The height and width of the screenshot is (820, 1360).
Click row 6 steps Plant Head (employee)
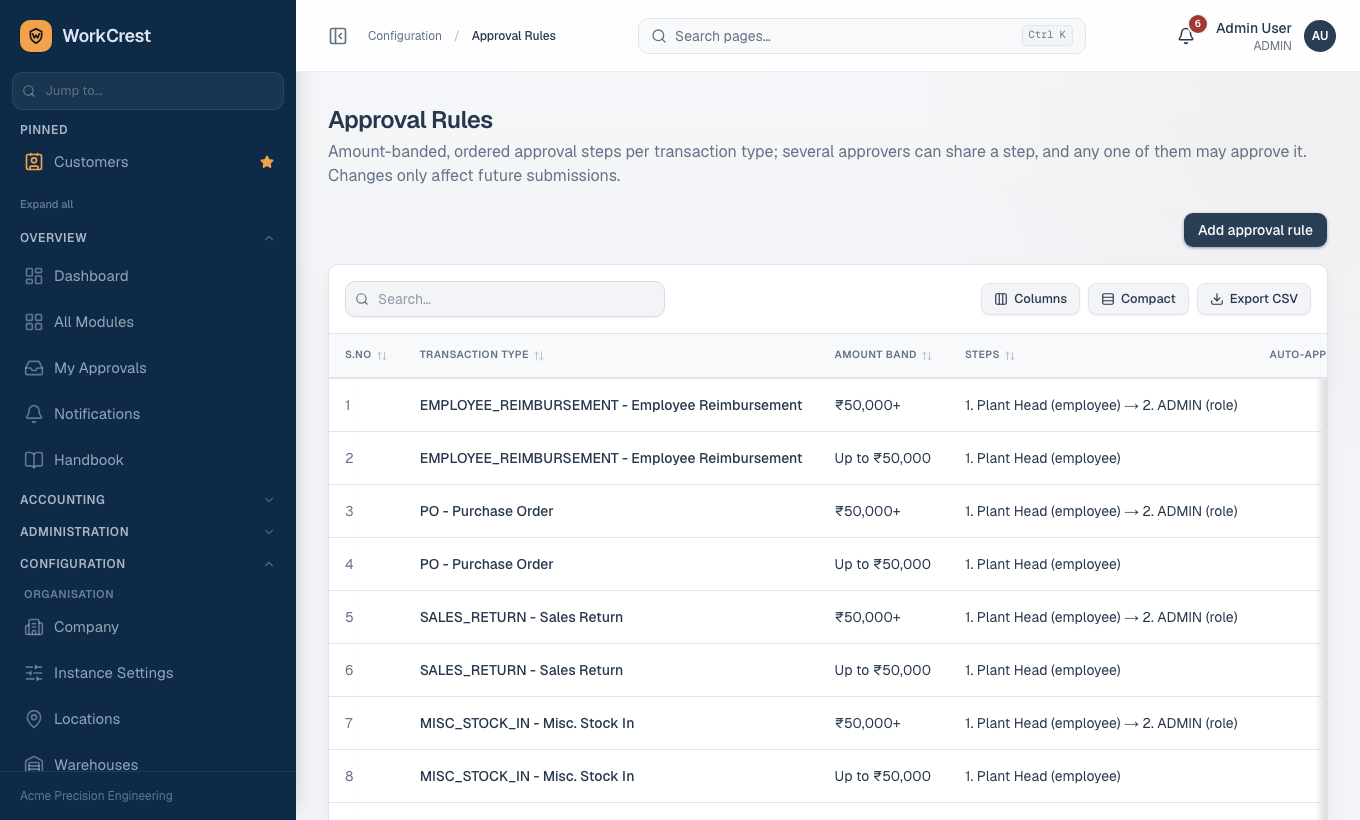click(x=1043, y=670)
